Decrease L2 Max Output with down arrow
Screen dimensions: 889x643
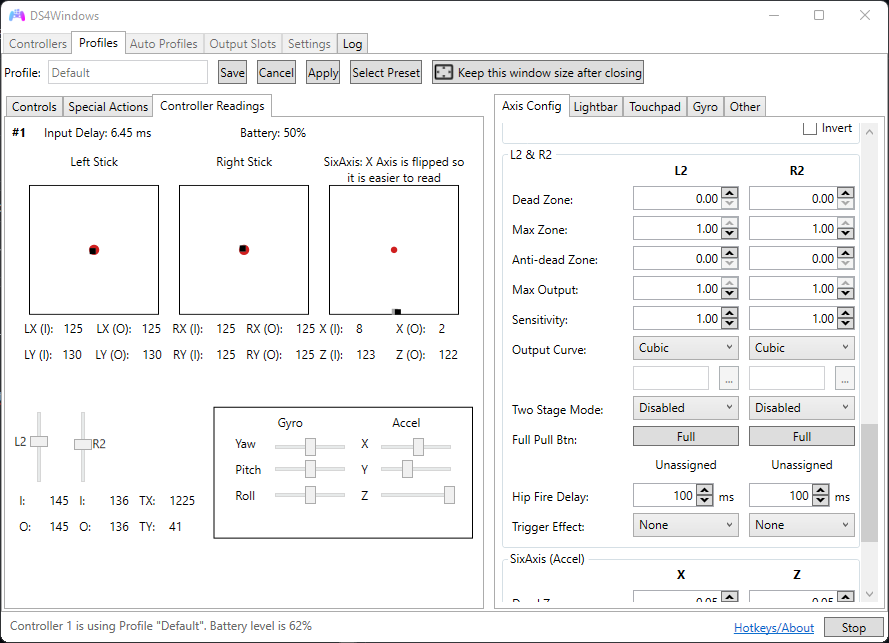coord(730,294)
